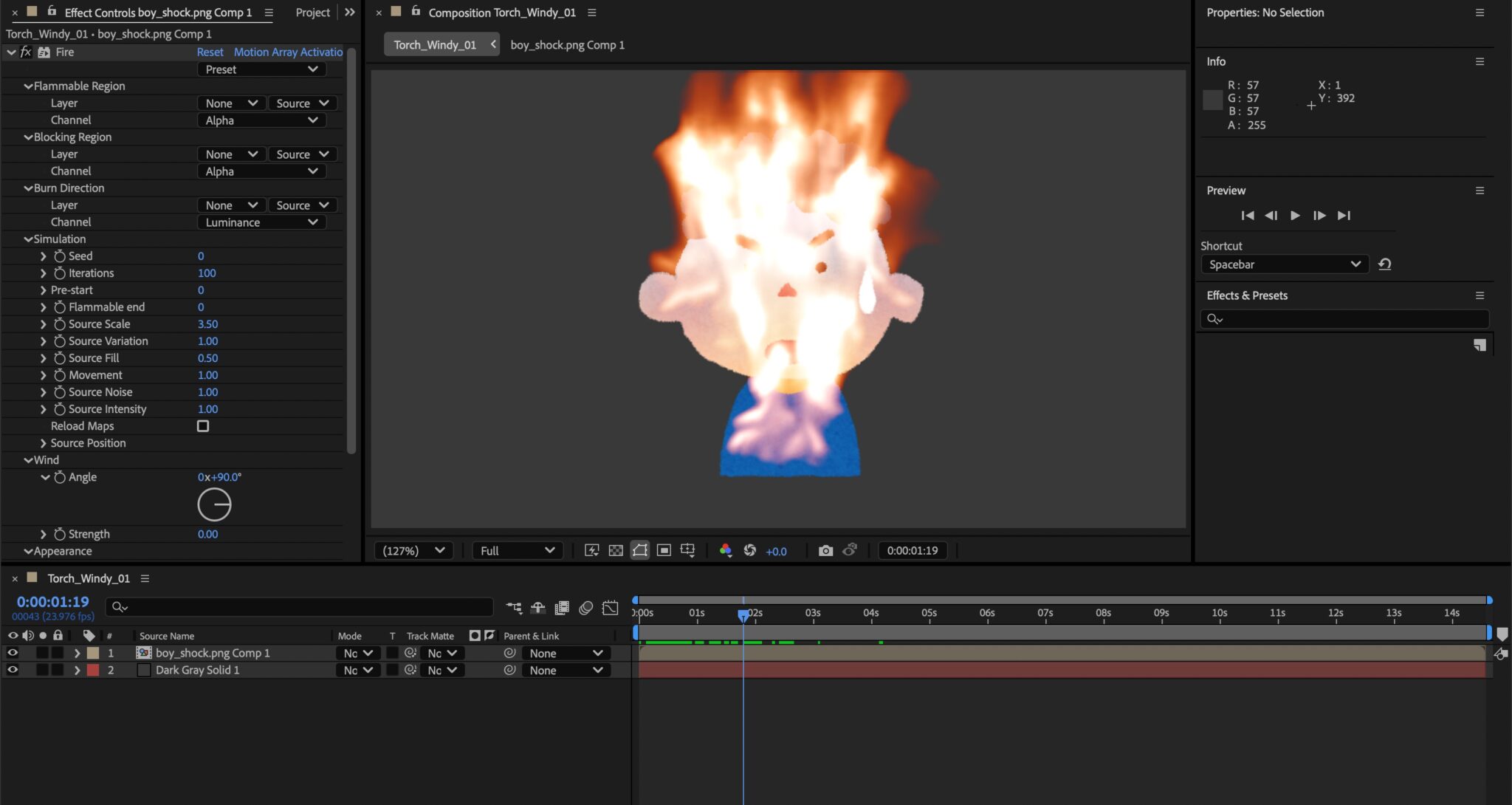Show channel and color management settings

[x=726, y=550]
